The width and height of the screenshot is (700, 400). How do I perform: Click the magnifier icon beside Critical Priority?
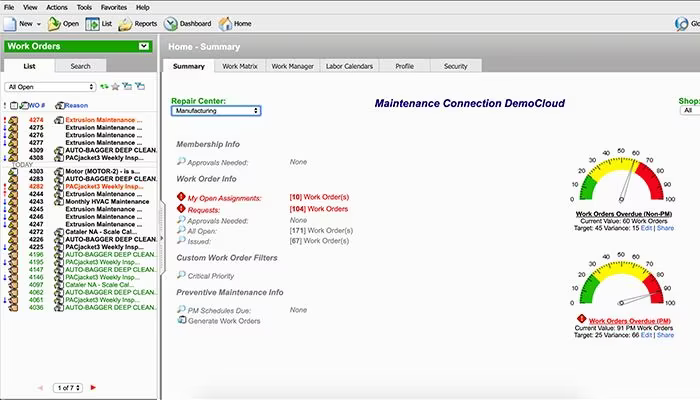181,275
